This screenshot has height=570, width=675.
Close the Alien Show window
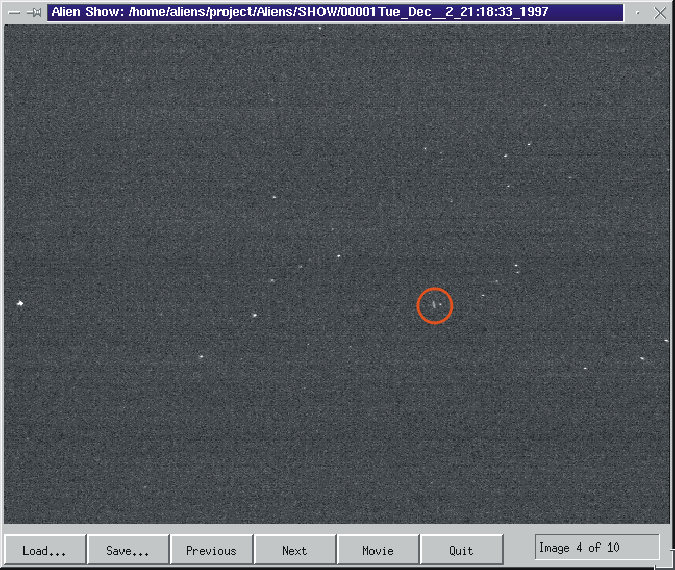coord(660,13)
